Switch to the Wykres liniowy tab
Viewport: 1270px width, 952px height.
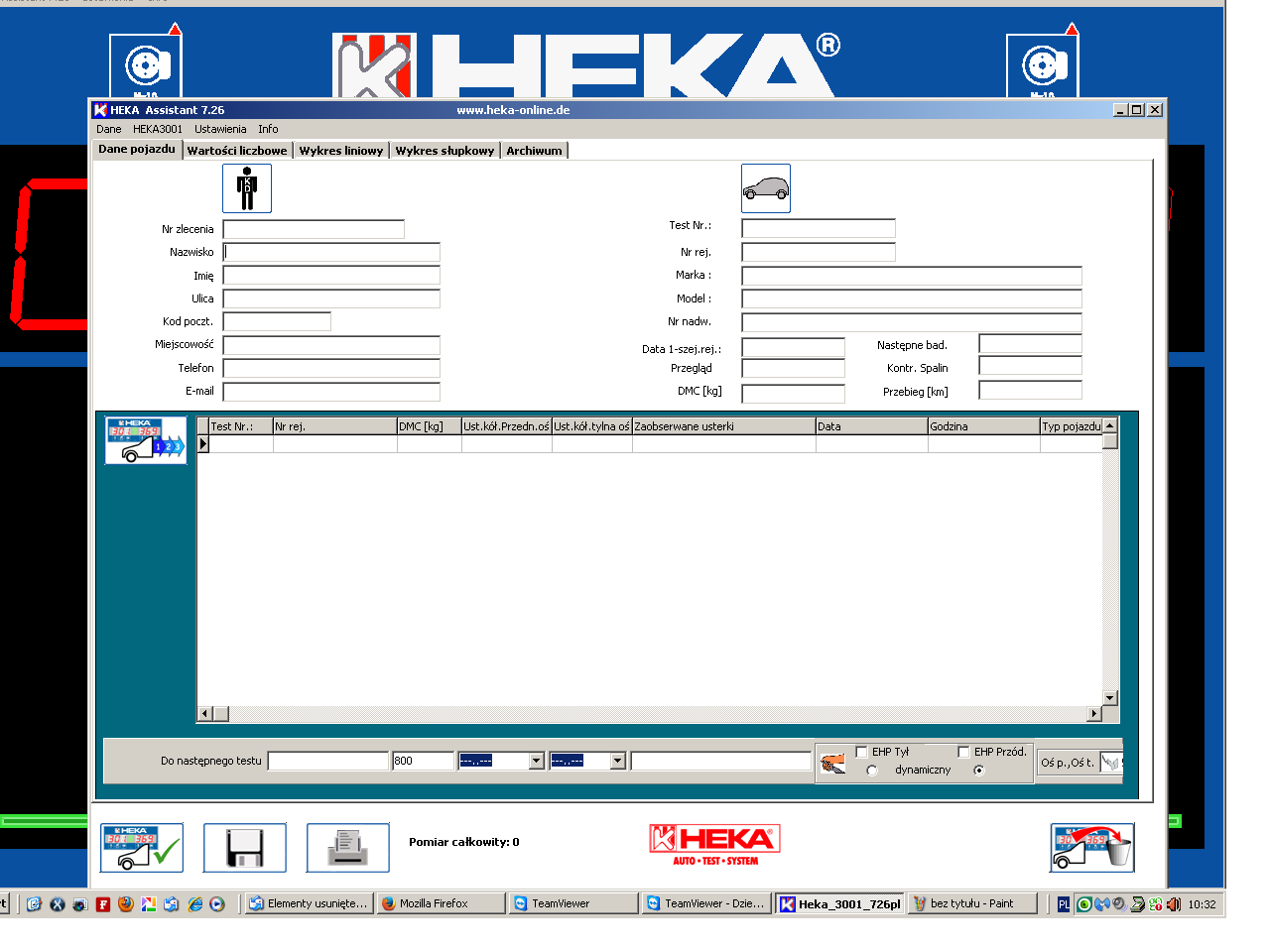pyautogui.click(x=341, y=151)
